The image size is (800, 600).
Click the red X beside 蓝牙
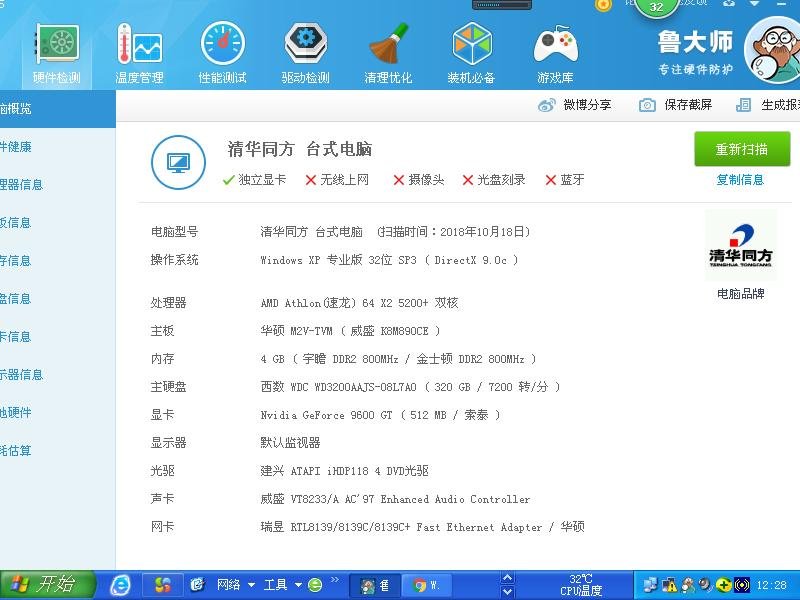(x=551, y=181)
